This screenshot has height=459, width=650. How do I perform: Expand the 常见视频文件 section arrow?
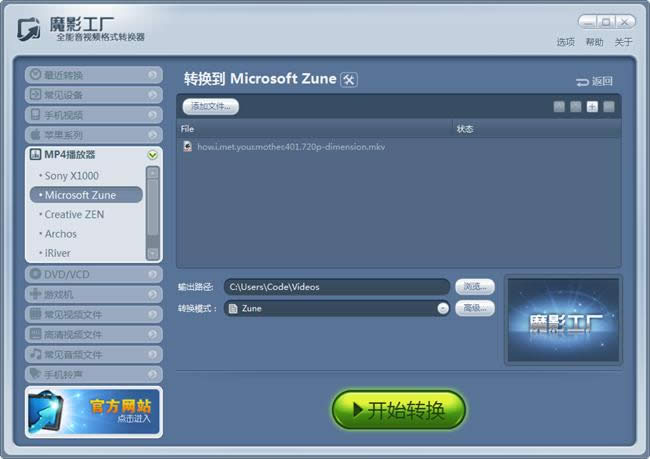coord(153,314)
